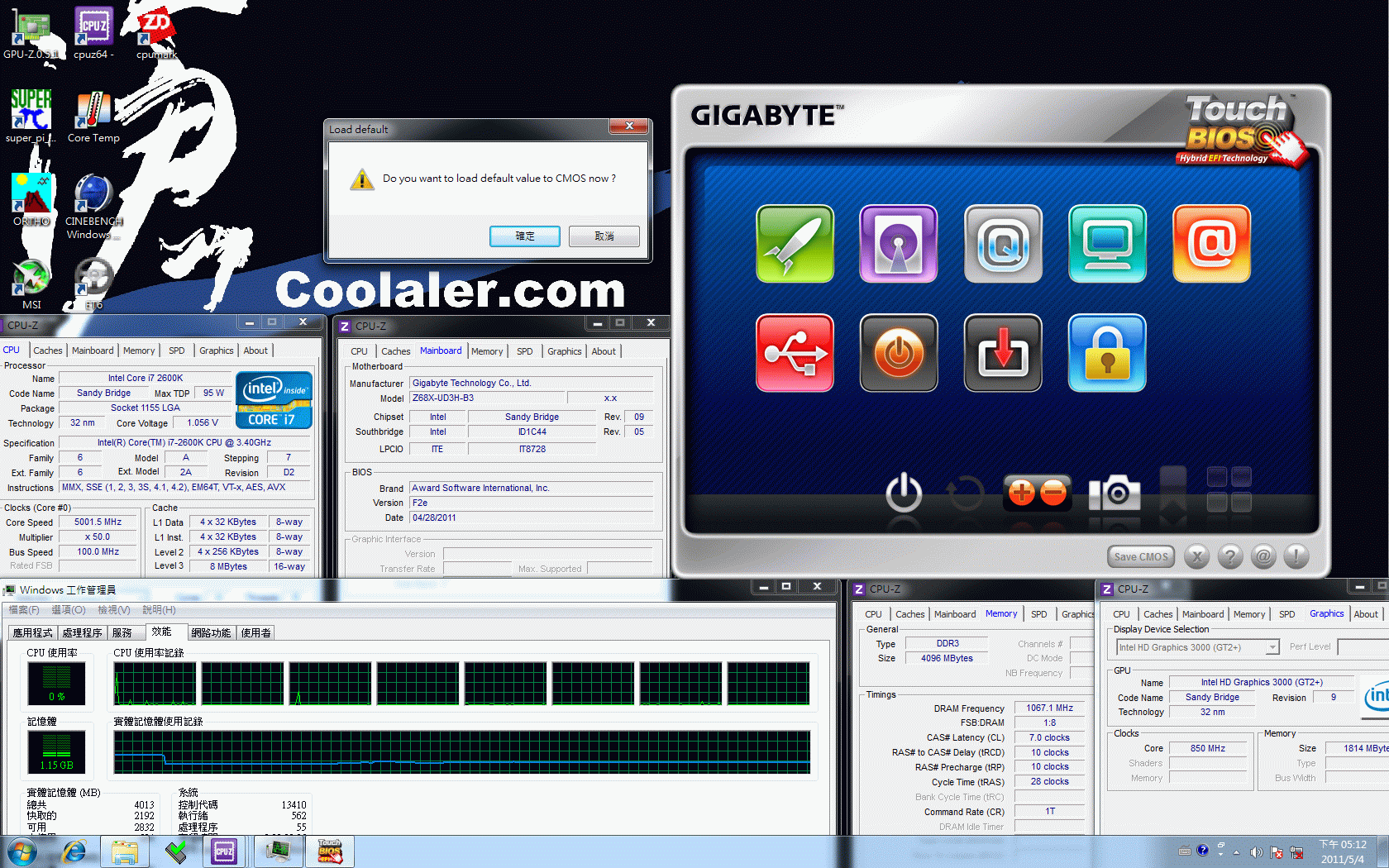Image resolution: width=1389 pixels, height=868 pixels.
Task: Click the round X button in Touch BIOS
Action: pyautogui.click(x=1196, y=556)
